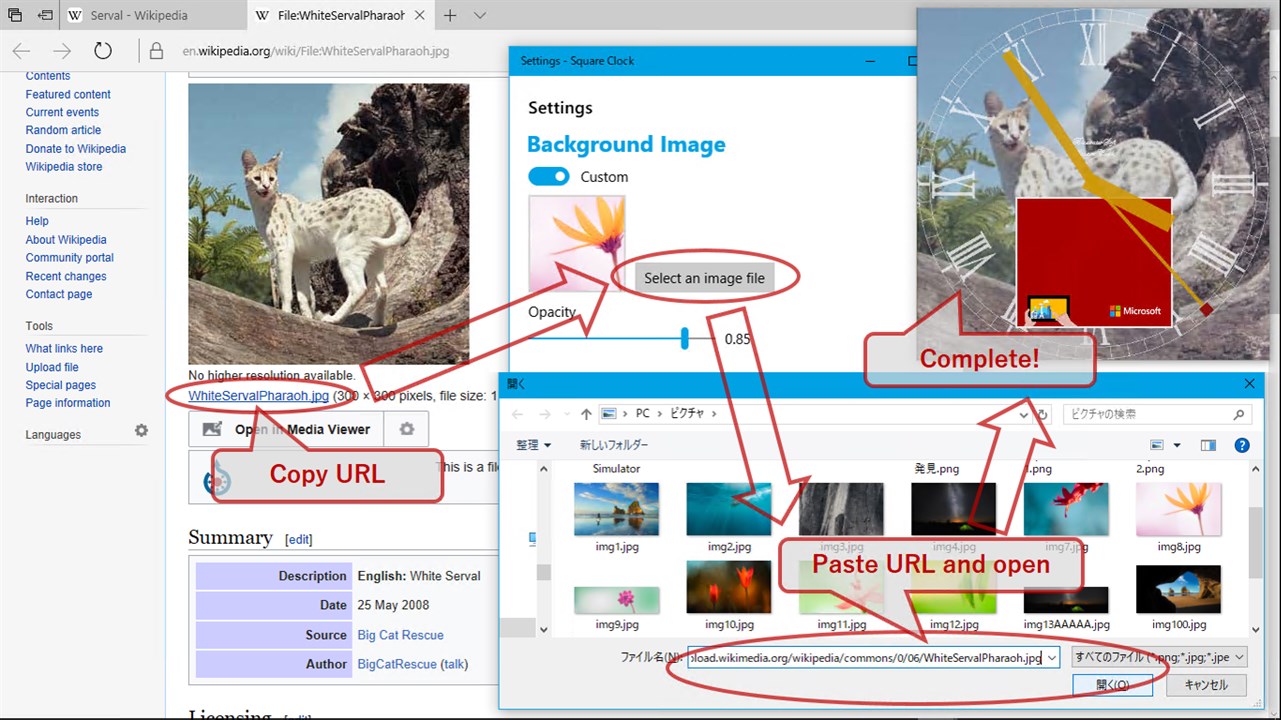1281x720 pixels.
Task: Click the Select an image file button
Action: point(704,278)
